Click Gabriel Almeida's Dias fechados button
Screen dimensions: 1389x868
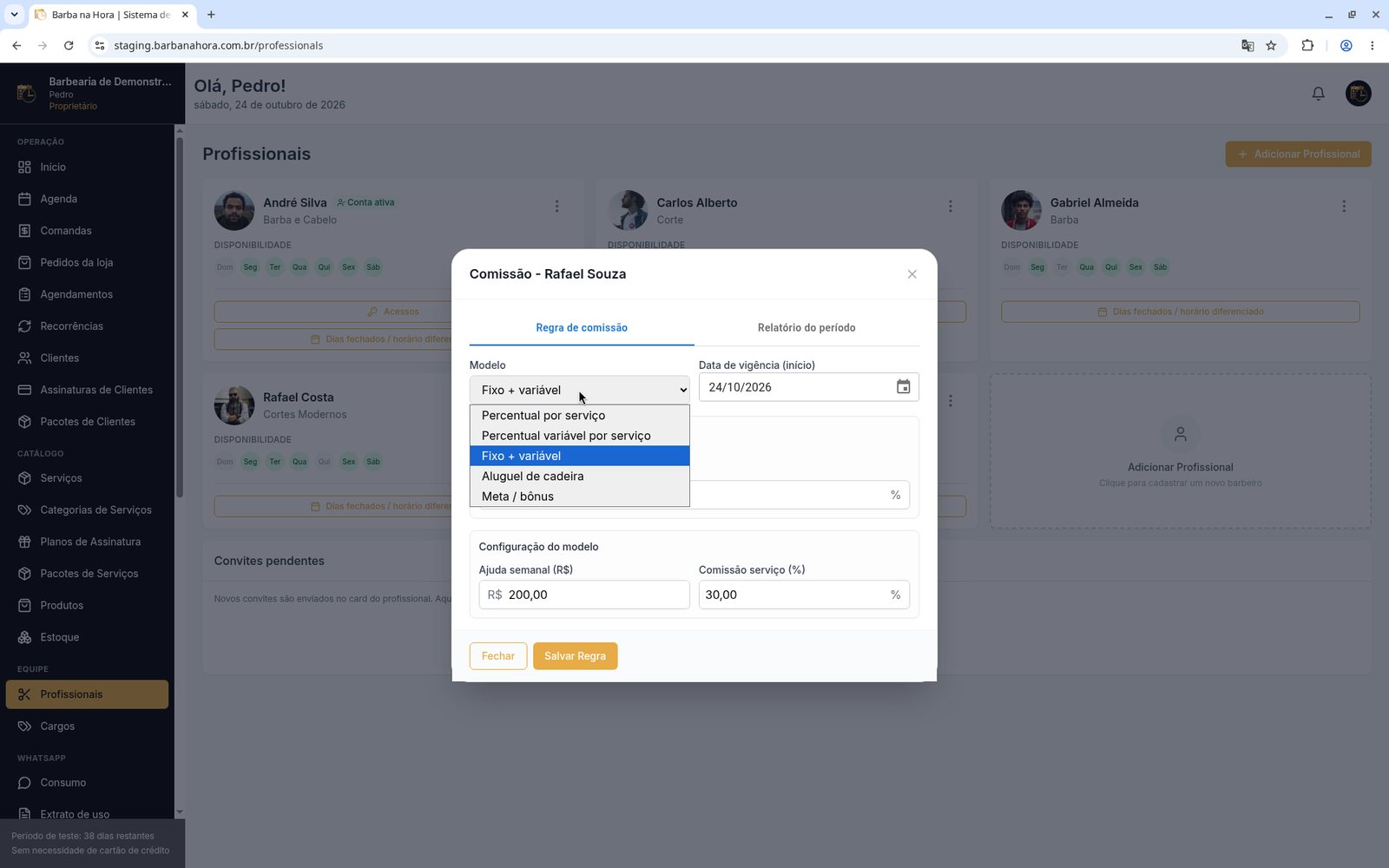1180,312
